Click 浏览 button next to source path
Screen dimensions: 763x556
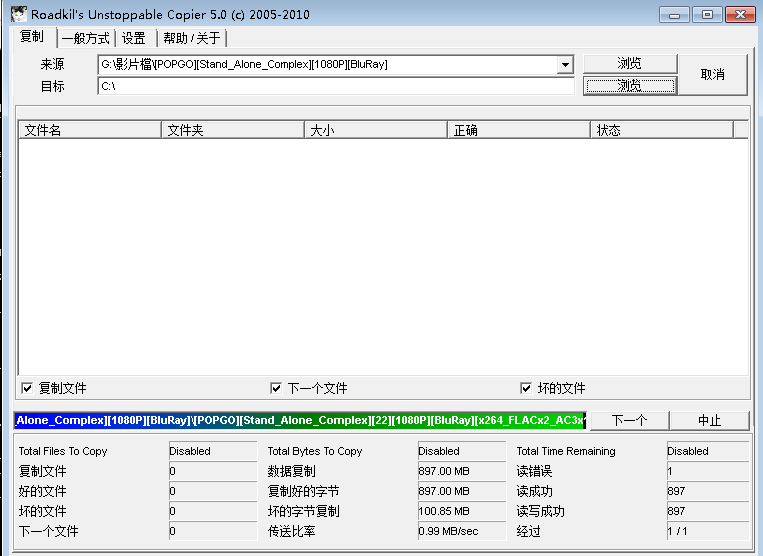pyautogui.click(x=630, y=63)
